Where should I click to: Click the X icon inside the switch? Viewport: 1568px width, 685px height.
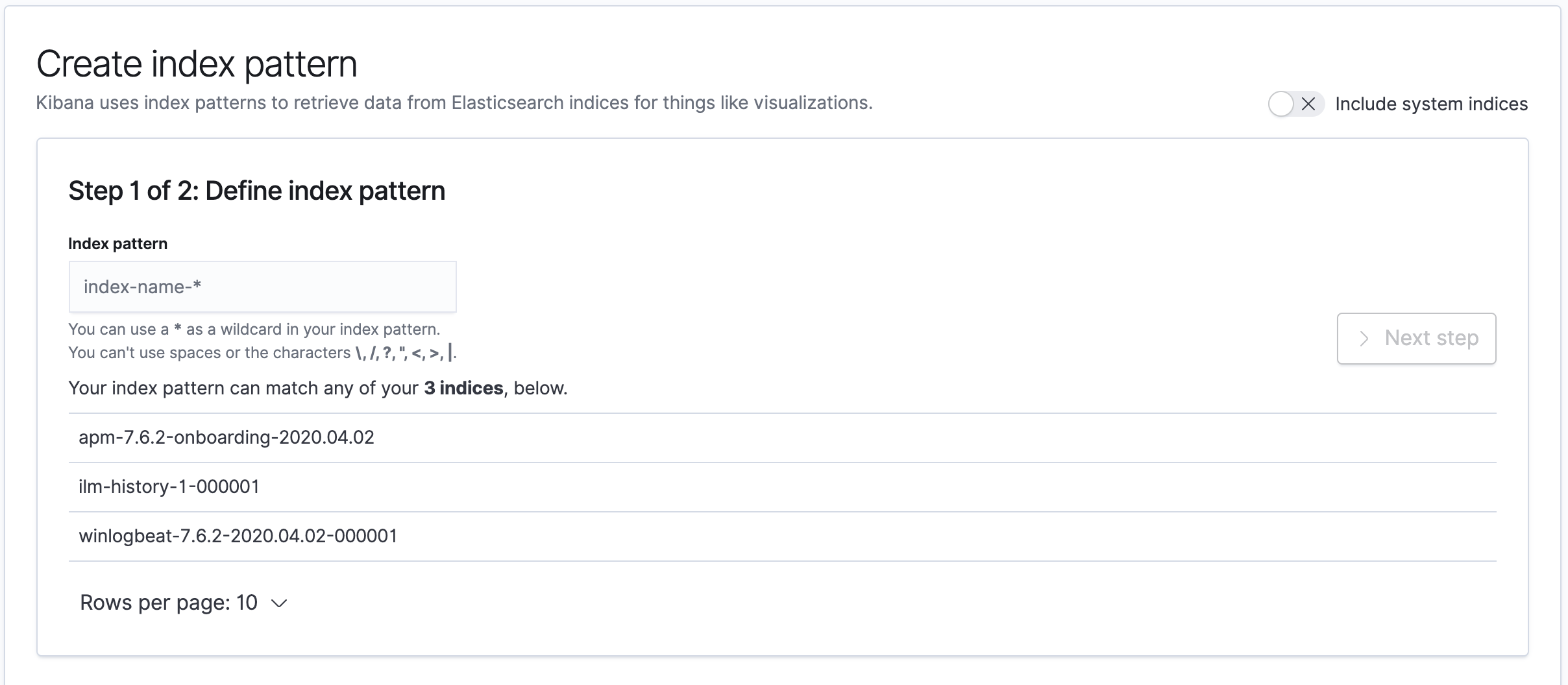[1308, 104]
